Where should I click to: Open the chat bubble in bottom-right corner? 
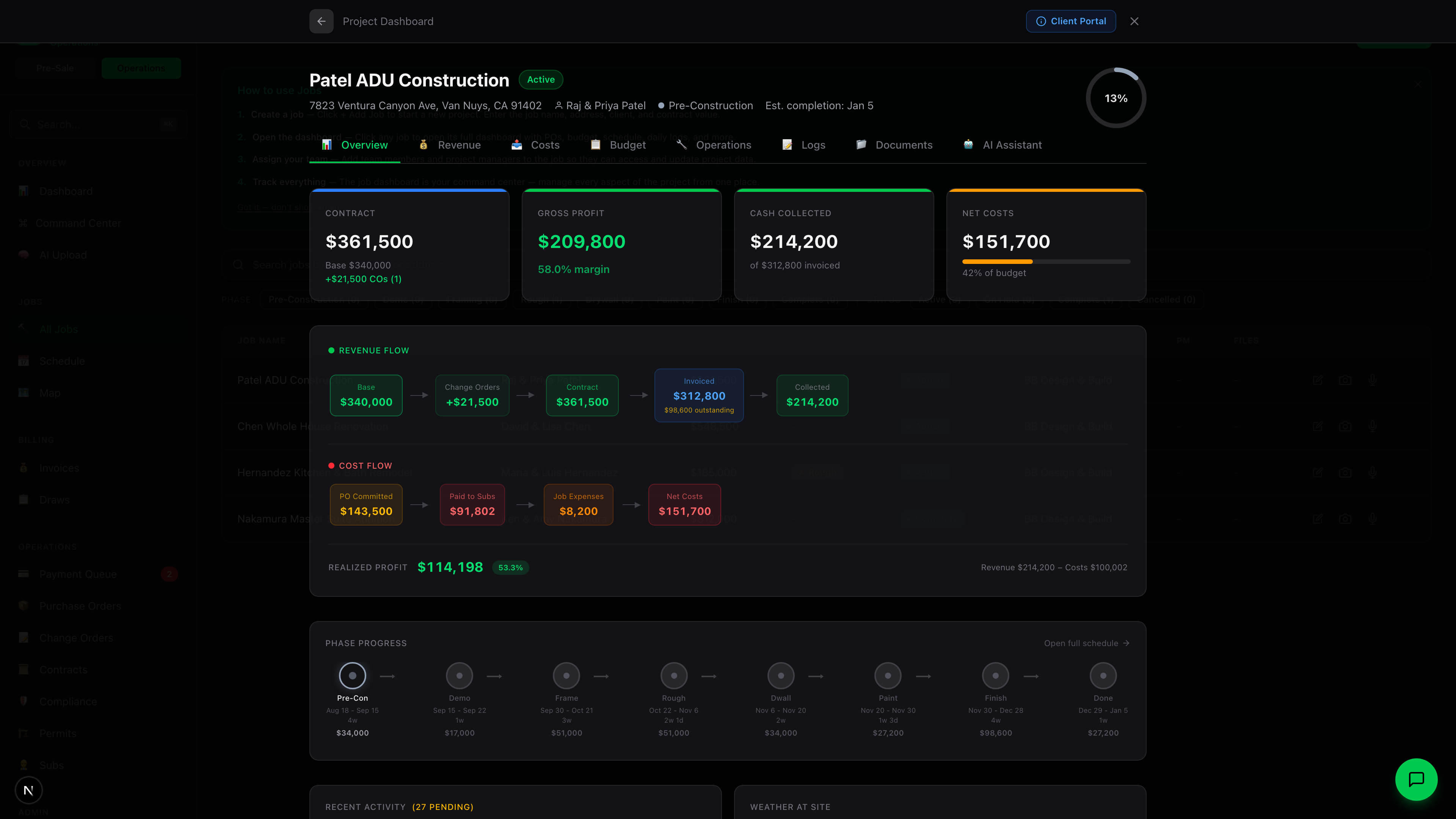pos(1416,779)
